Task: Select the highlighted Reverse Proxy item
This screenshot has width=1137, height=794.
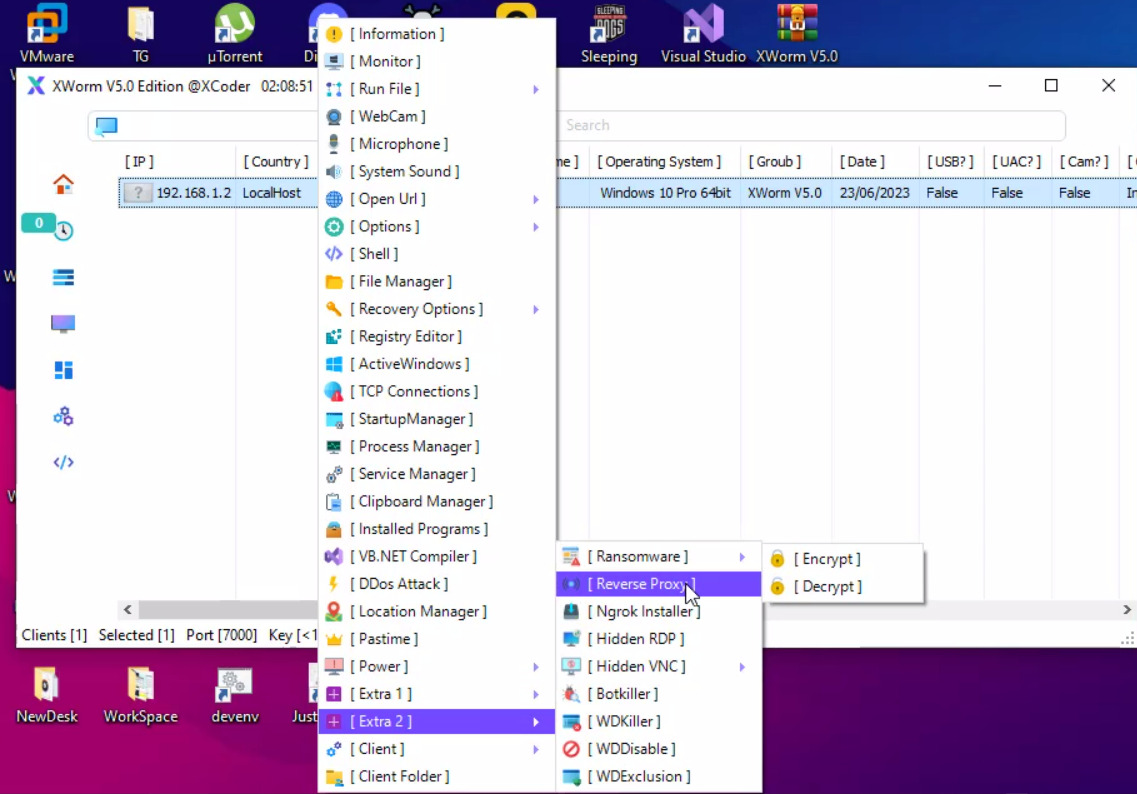Action: 658,584
